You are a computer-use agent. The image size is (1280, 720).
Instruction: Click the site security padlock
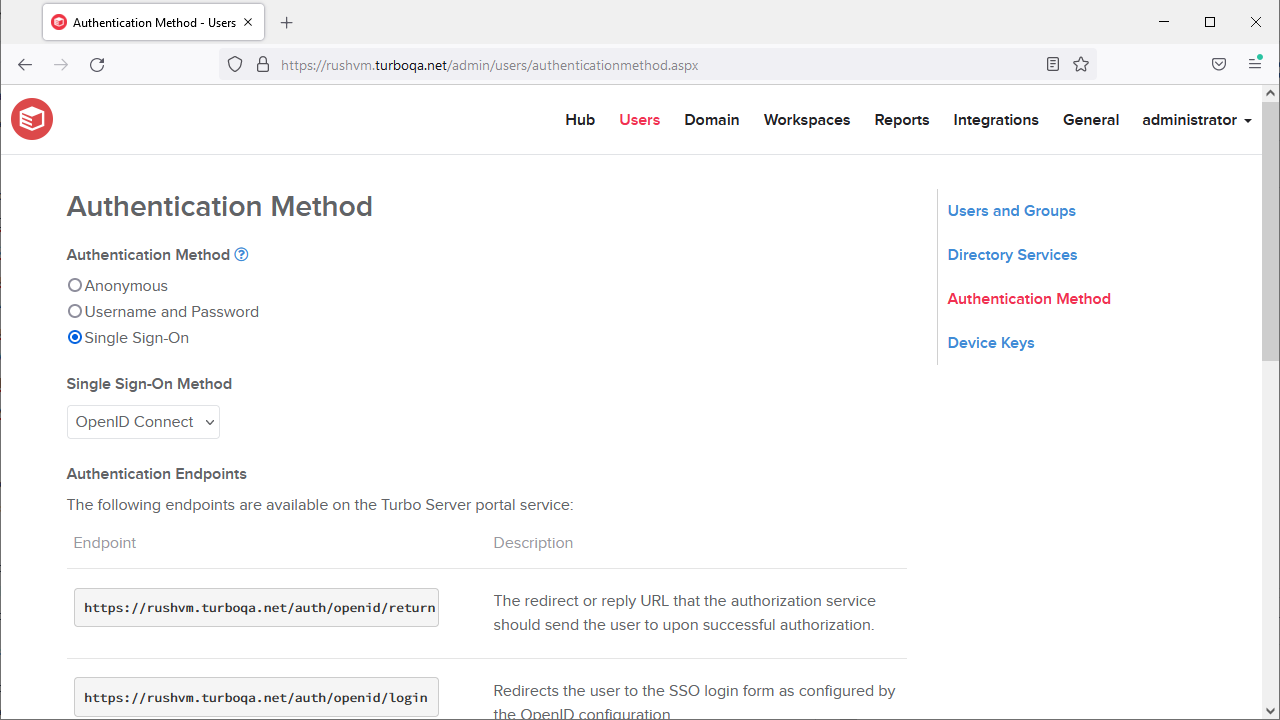click(x=262, y=64)
